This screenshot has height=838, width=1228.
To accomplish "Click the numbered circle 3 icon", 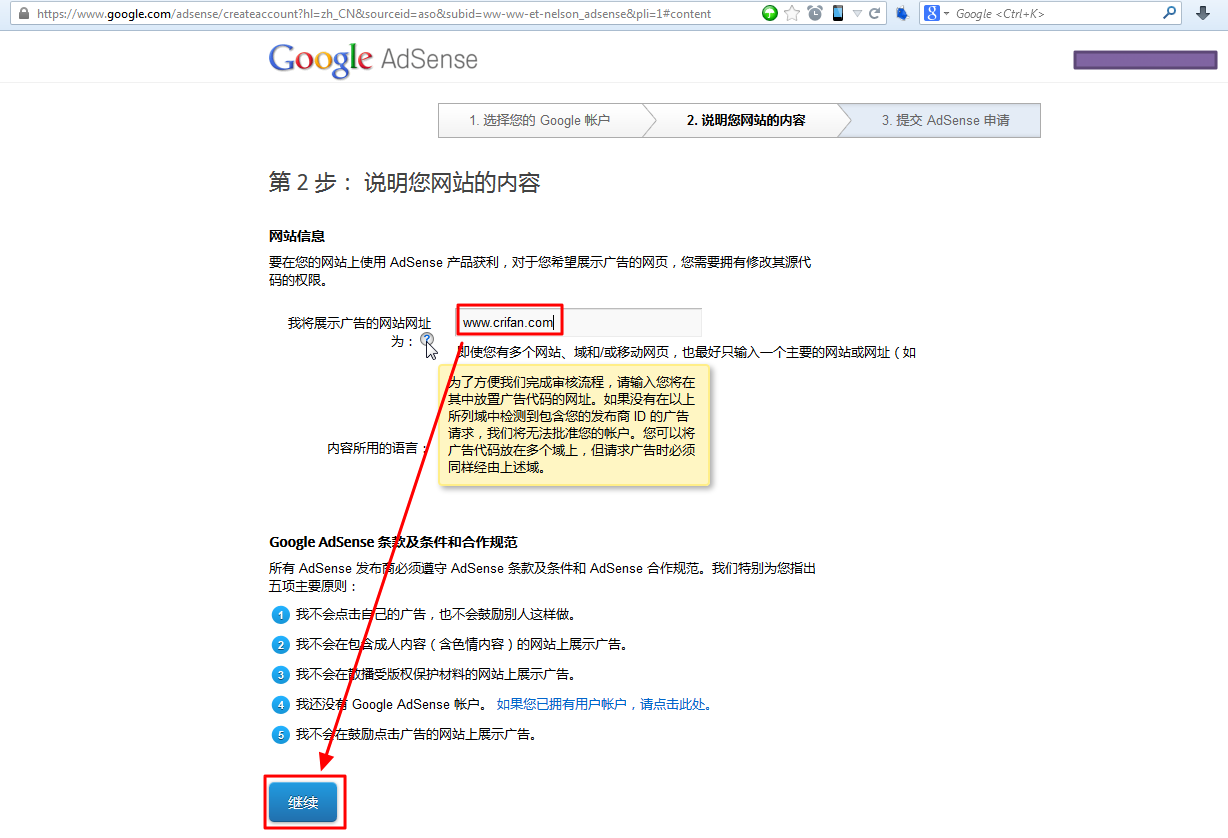I will coord(281,675).
